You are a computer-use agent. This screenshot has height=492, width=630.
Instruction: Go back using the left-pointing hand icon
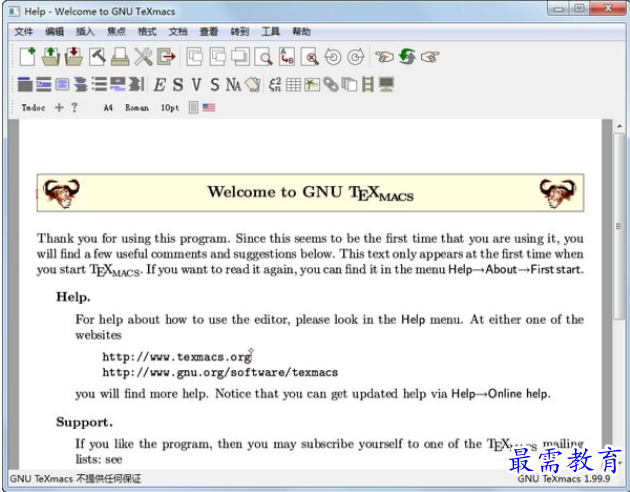(x=384, y=57)
